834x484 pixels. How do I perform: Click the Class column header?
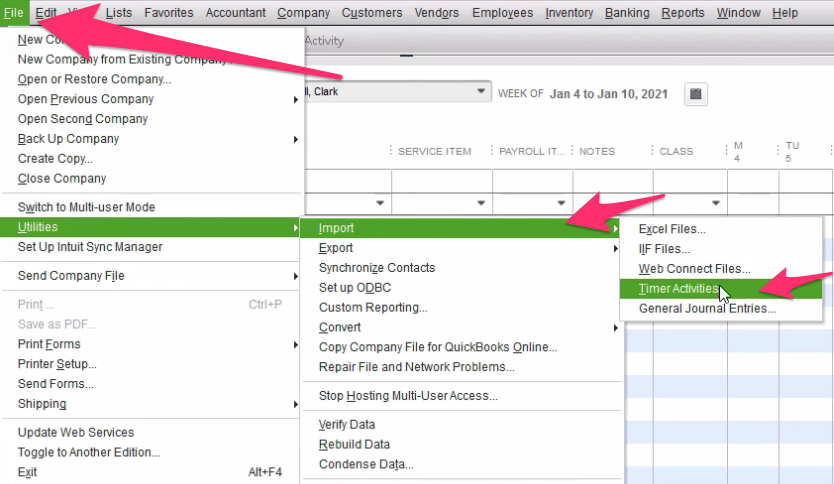(676, 152)
